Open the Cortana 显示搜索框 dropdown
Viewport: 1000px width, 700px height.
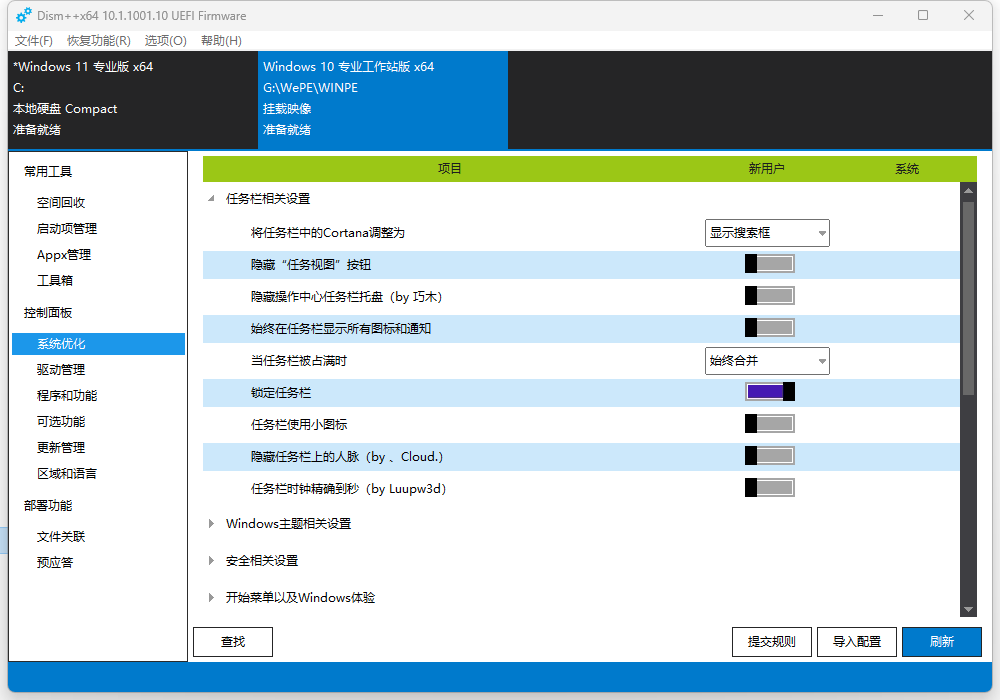pyautogui.click(x=767, y=233)
